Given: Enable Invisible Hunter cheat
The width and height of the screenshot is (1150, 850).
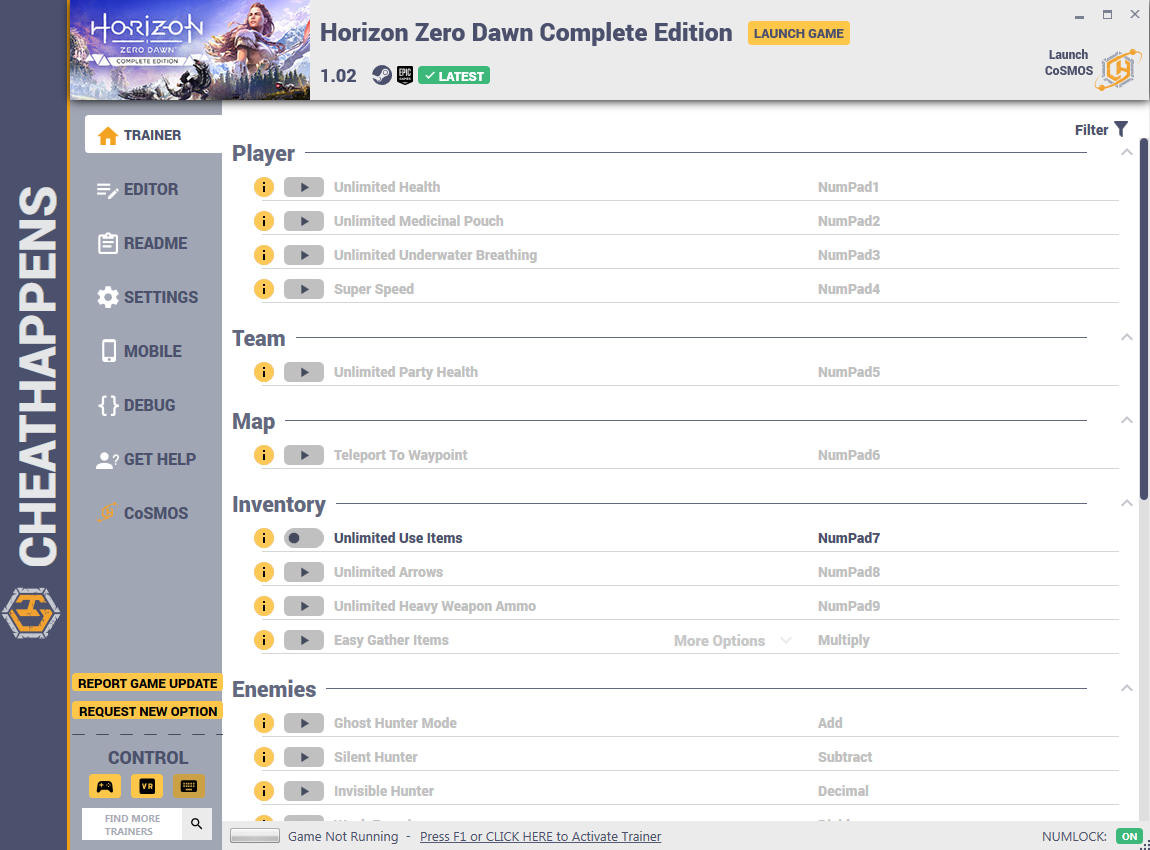Looking at the screenshot, I should click(x=304, y=791).
